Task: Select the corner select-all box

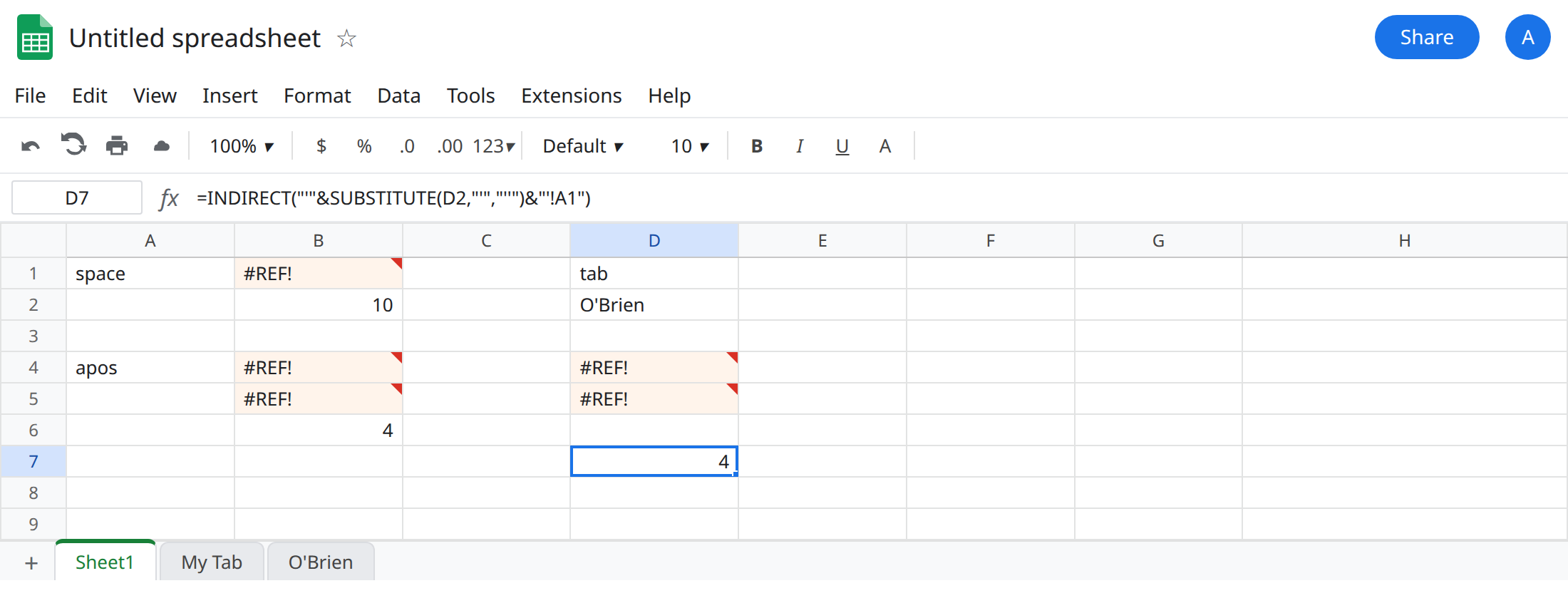Action: [x=33, y=241]
